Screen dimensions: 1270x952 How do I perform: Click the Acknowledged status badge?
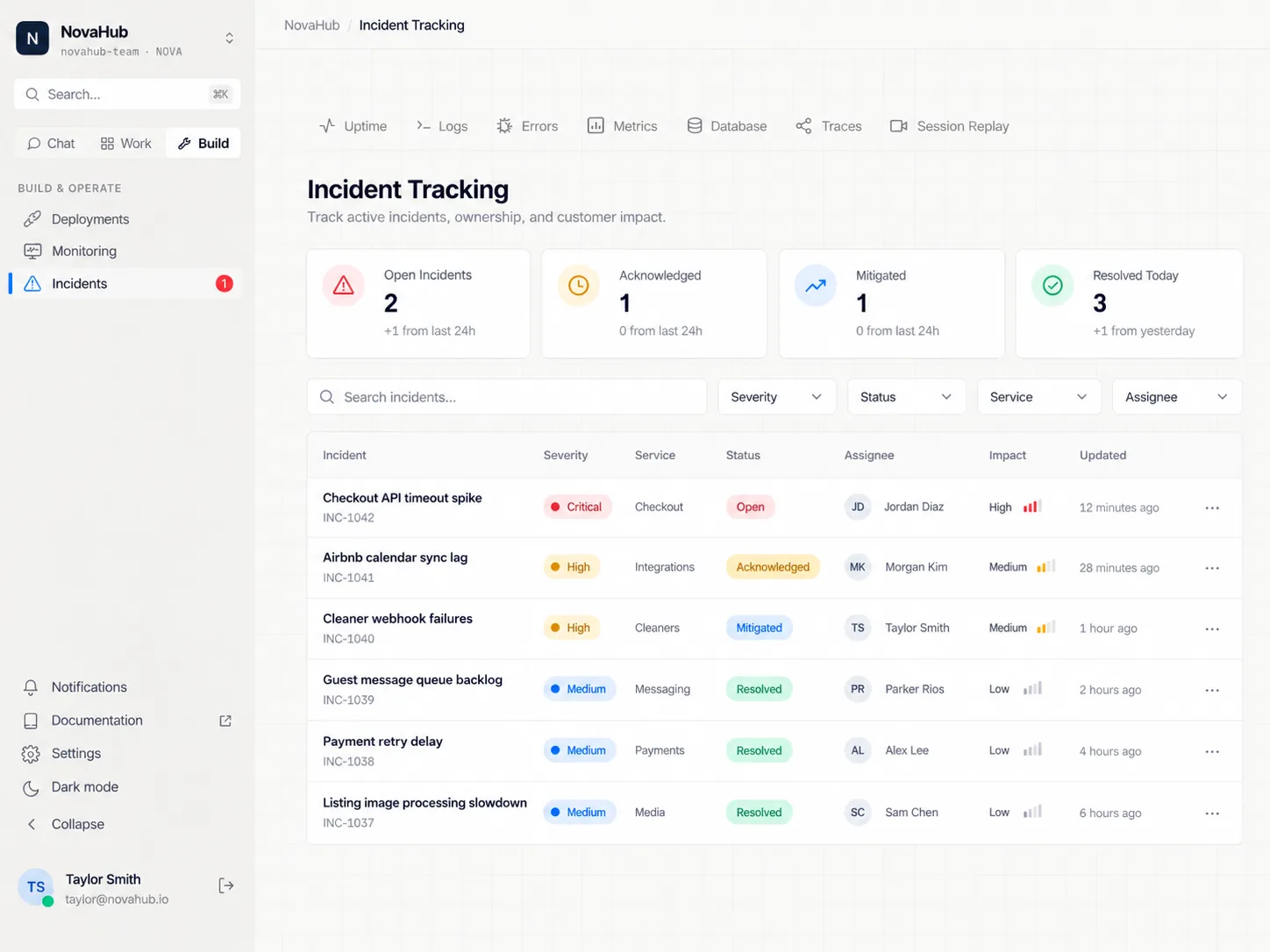[773, 567]
